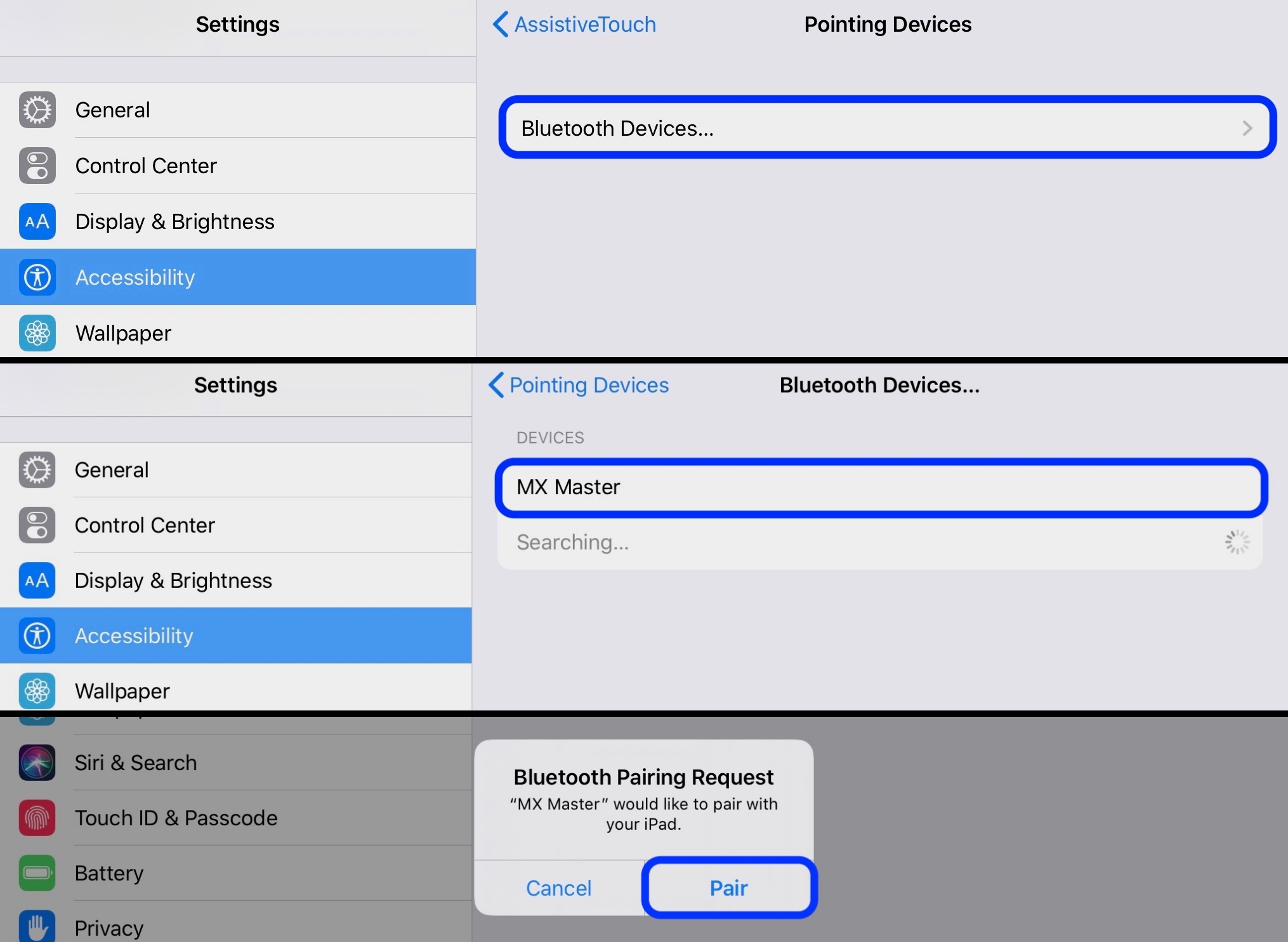The width and height of the screenshot is (1288, 942).
Task: Select the Control Center icon in top panel
Action: tap(37, 166)
